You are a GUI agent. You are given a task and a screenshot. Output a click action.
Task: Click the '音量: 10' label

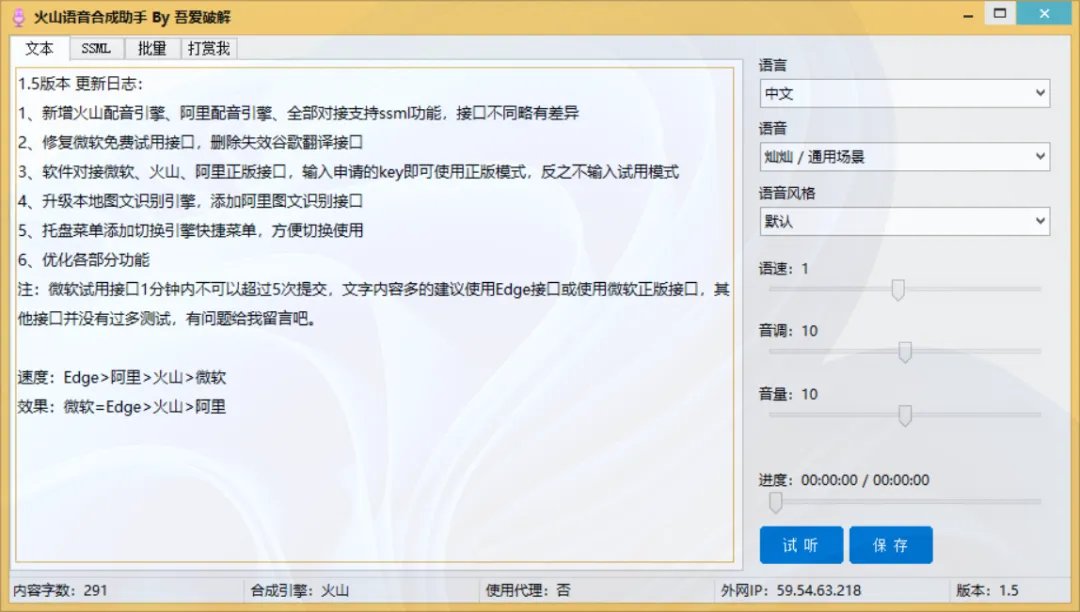(x=788, y=394)
